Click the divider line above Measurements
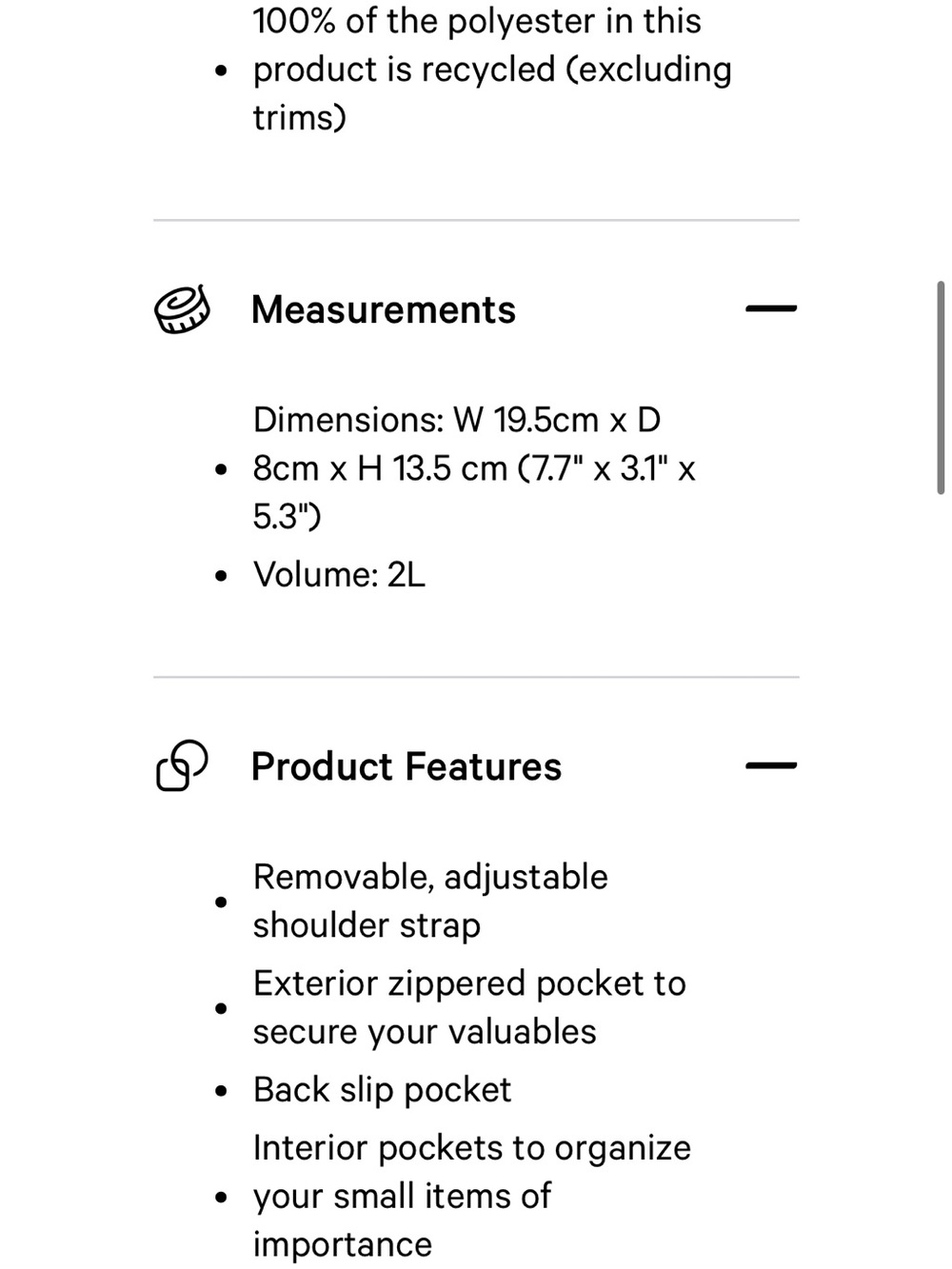This screenshot has height=1269, width=952. (476, 220)
